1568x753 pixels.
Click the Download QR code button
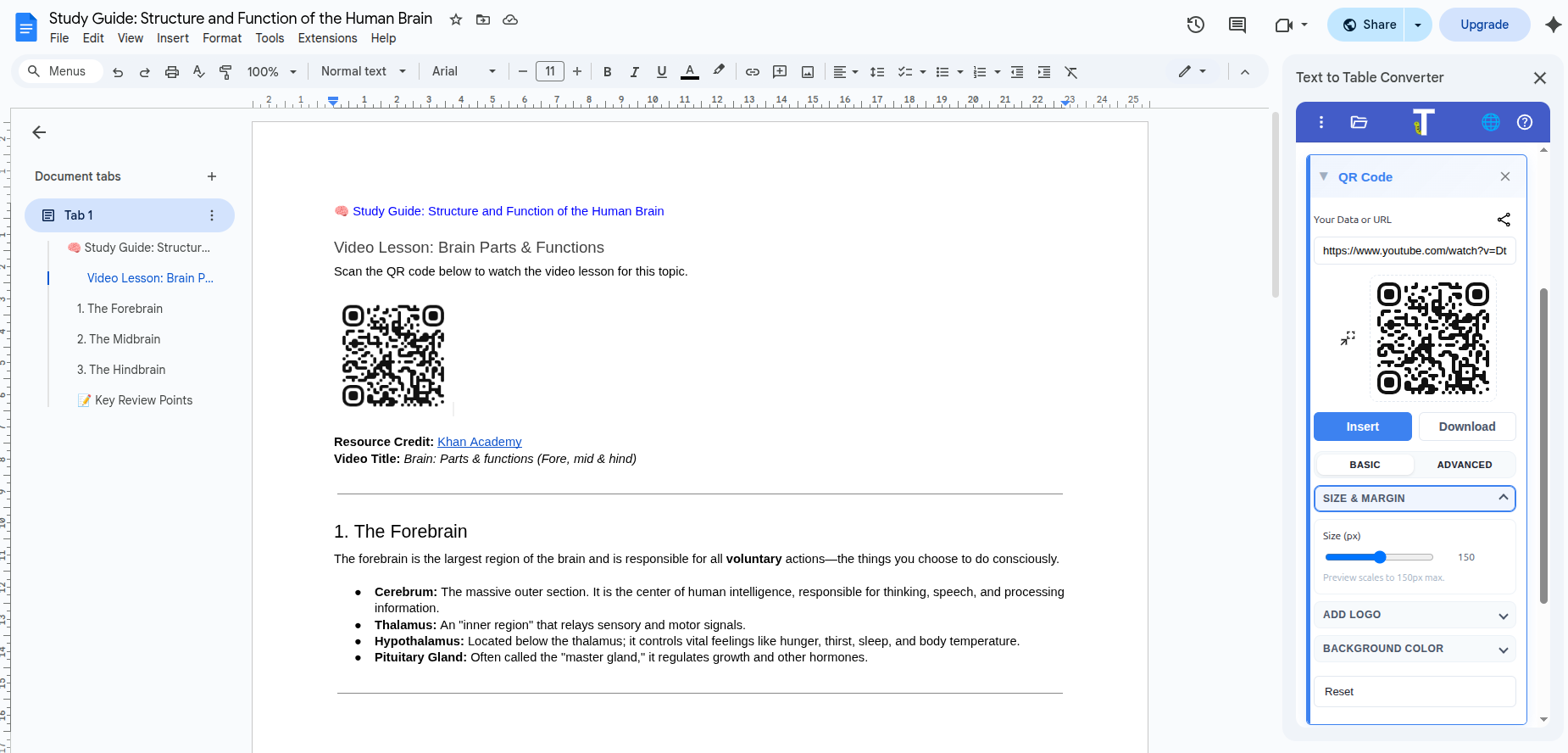click(1466, 427)
